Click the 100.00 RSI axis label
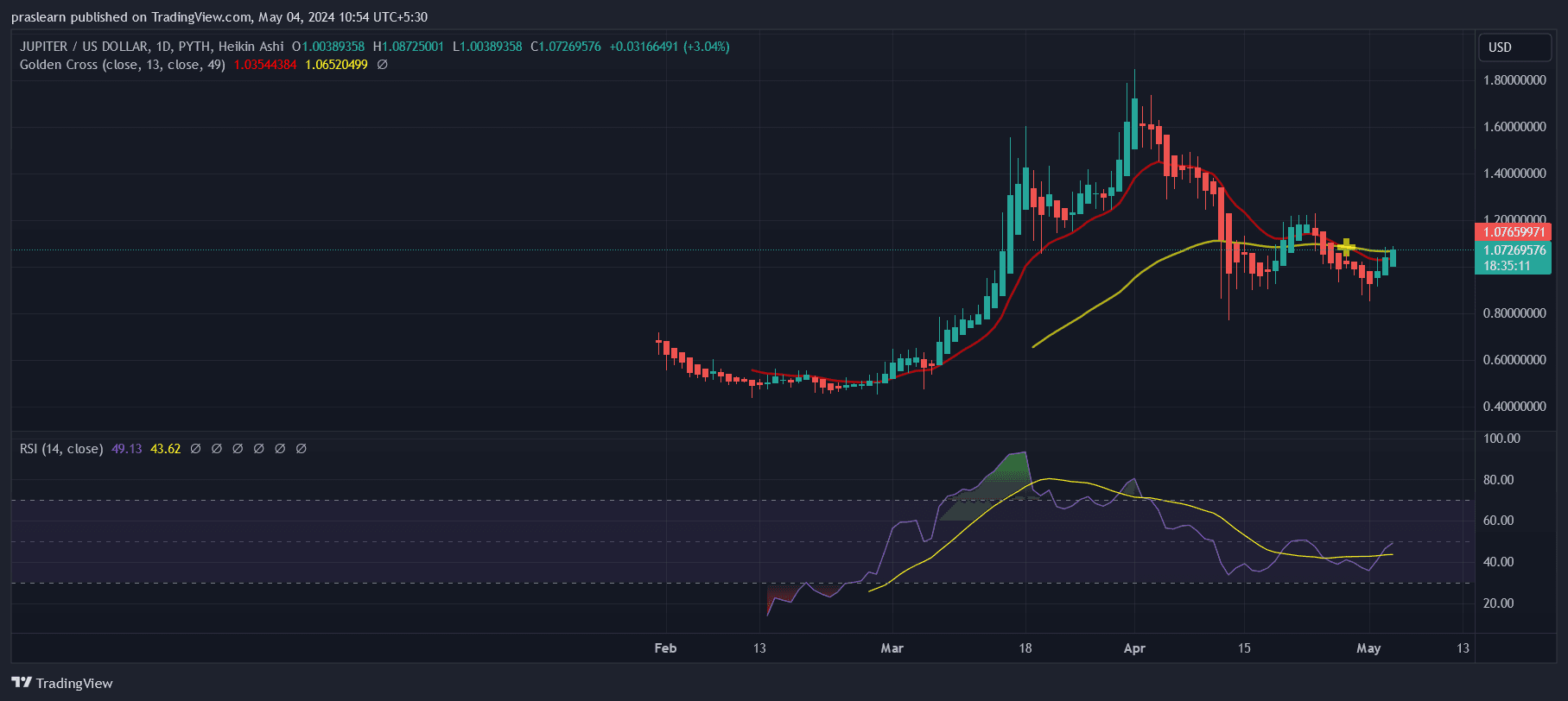Image resolution: width=1568 pixels, height=701 pixels. [1501, 439]
